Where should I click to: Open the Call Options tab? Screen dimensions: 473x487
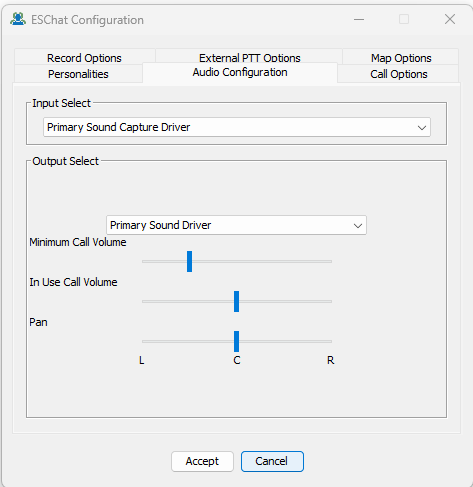click(x=399, y=74)
